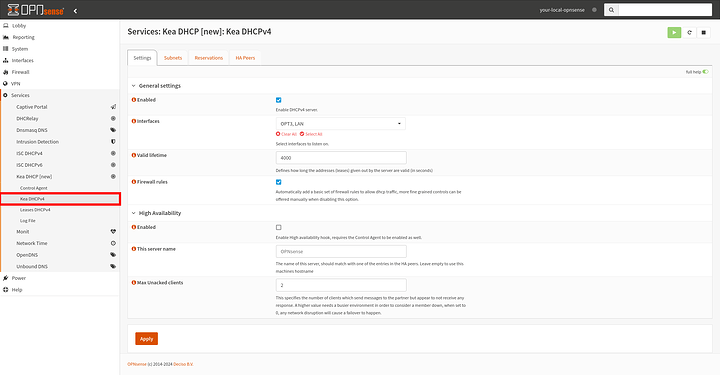
Task: Open the Interfaces dropdown showing OPT3, LAN
Action: click(x=341, y=124)
